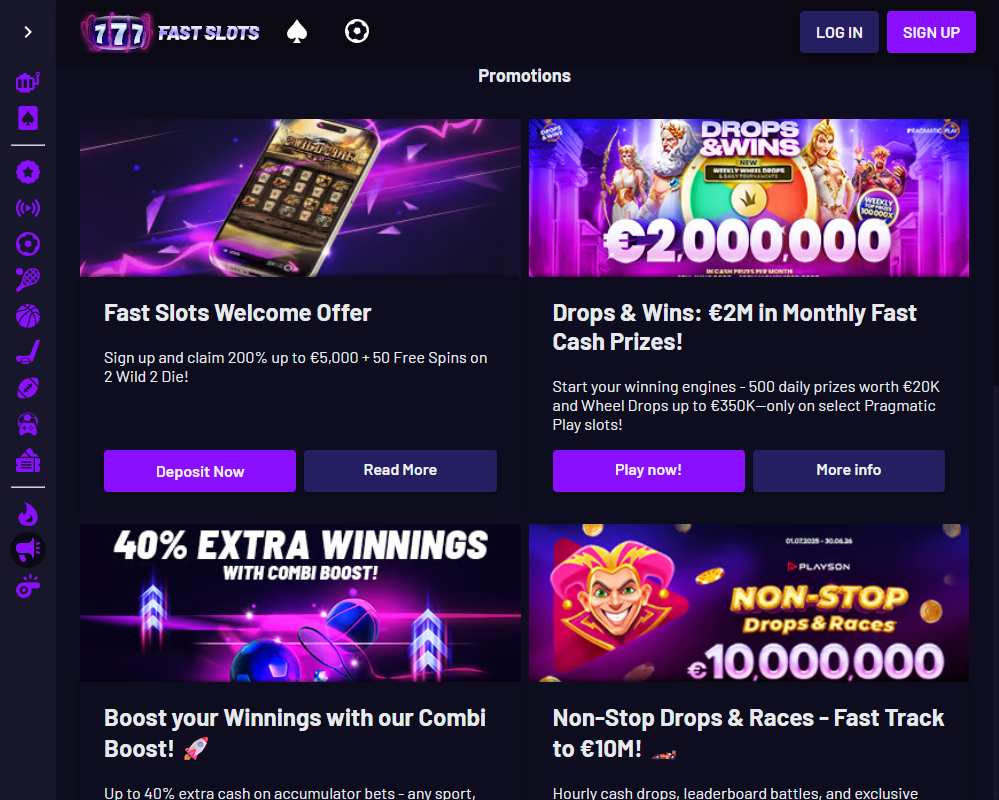Select the basketball sidebar icon
This screenshot has height=800, width=999.
click(x=27, y=316)
